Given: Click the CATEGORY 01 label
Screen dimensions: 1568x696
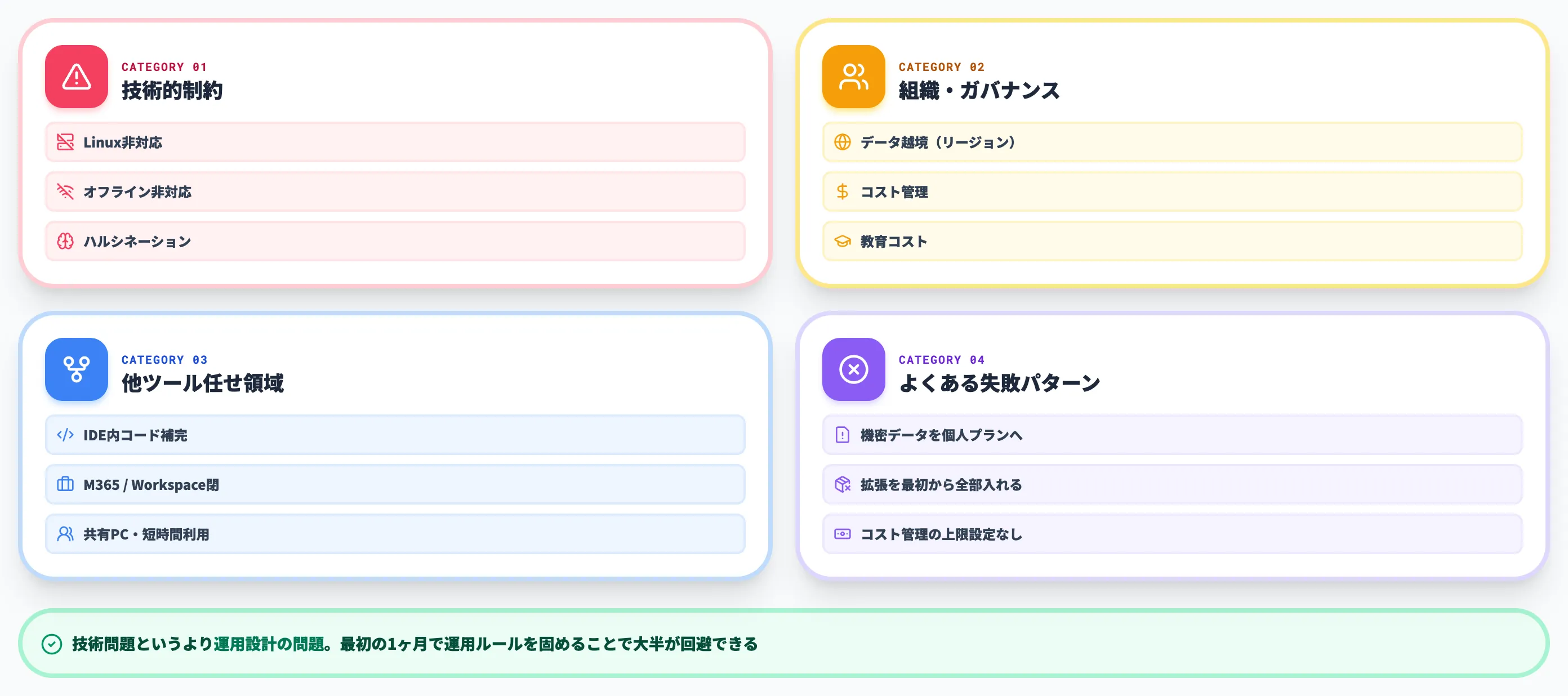Looking at the screenshot, I should tap(164, 67).
